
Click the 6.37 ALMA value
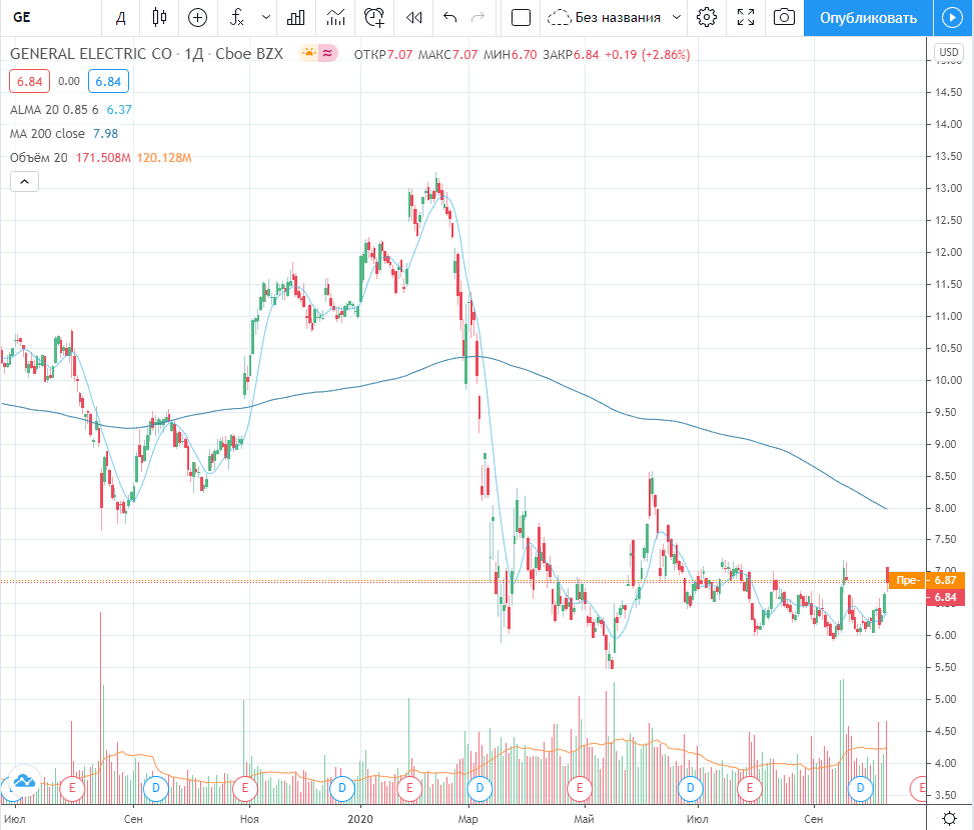coord(119,109)
